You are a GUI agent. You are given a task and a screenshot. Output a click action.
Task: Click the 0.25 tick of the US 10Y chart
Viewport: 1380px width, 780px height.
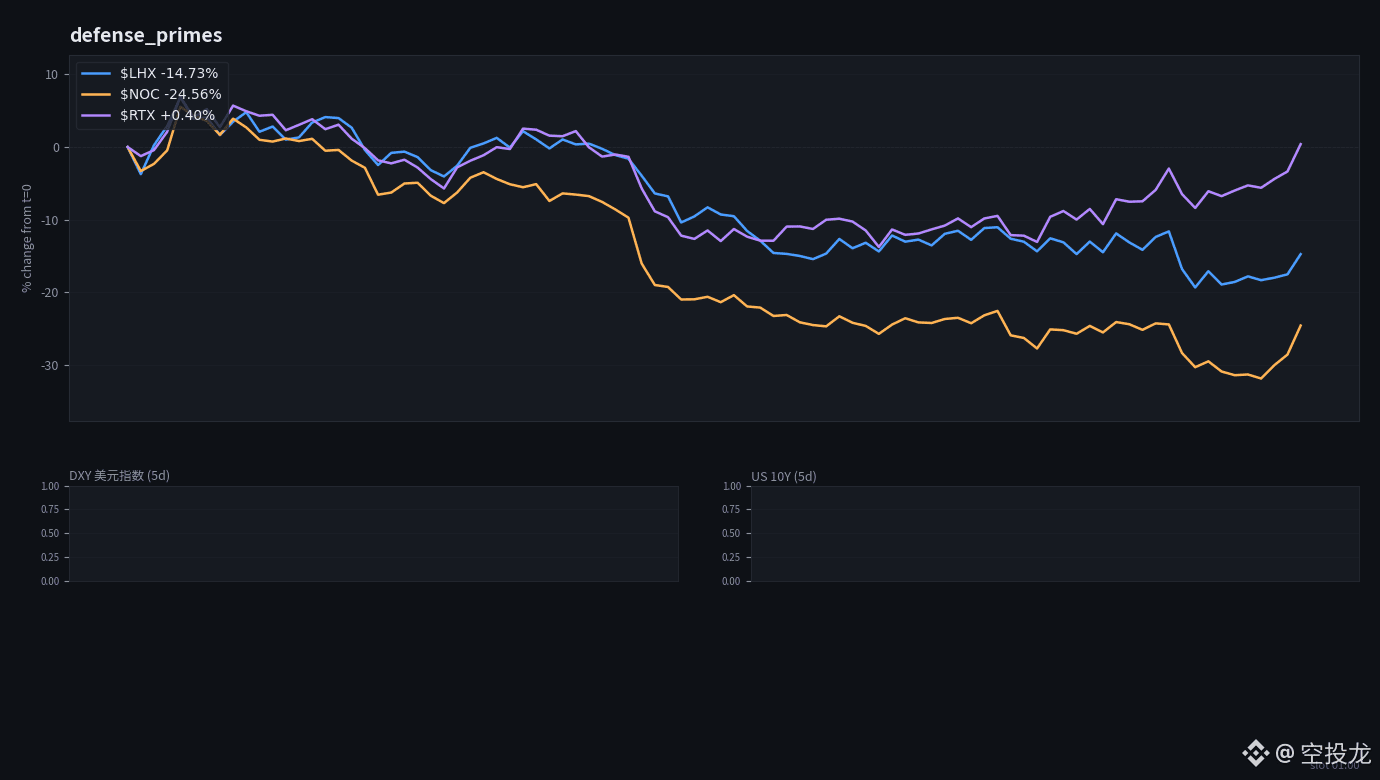[732, 557]
